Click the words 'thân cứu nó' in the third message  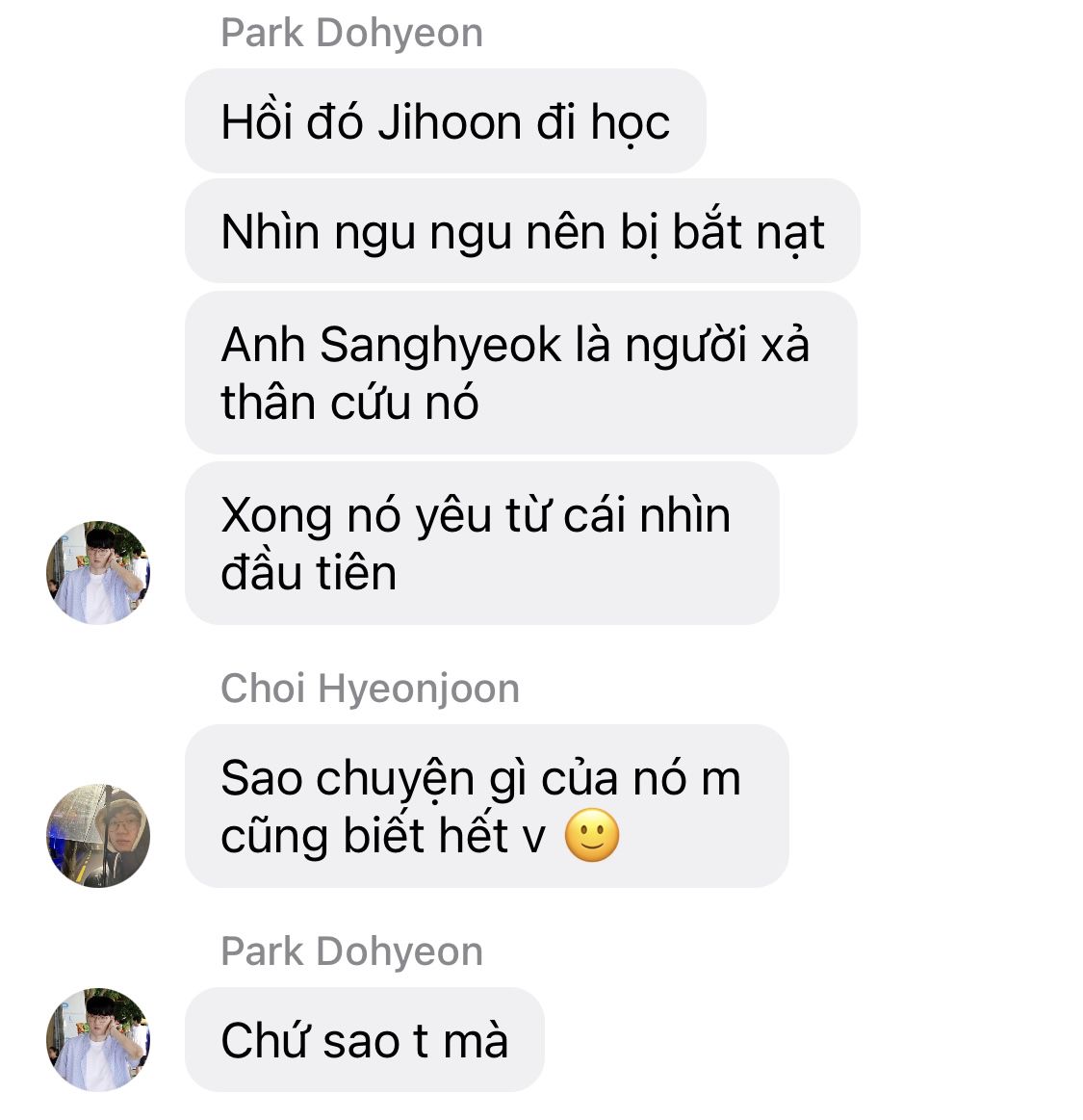pos(349,402)
